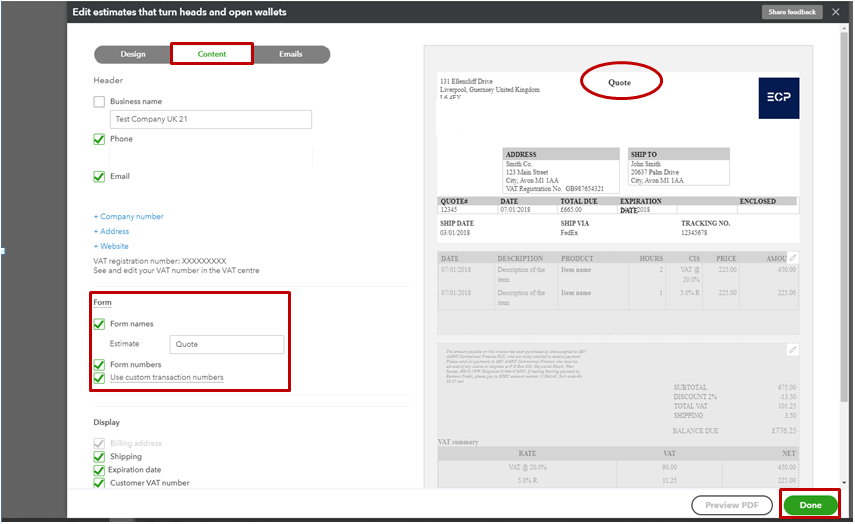This screenshot has height=524, width=855.
Task: Switch to the Design tab
Action: coord(133,54)
